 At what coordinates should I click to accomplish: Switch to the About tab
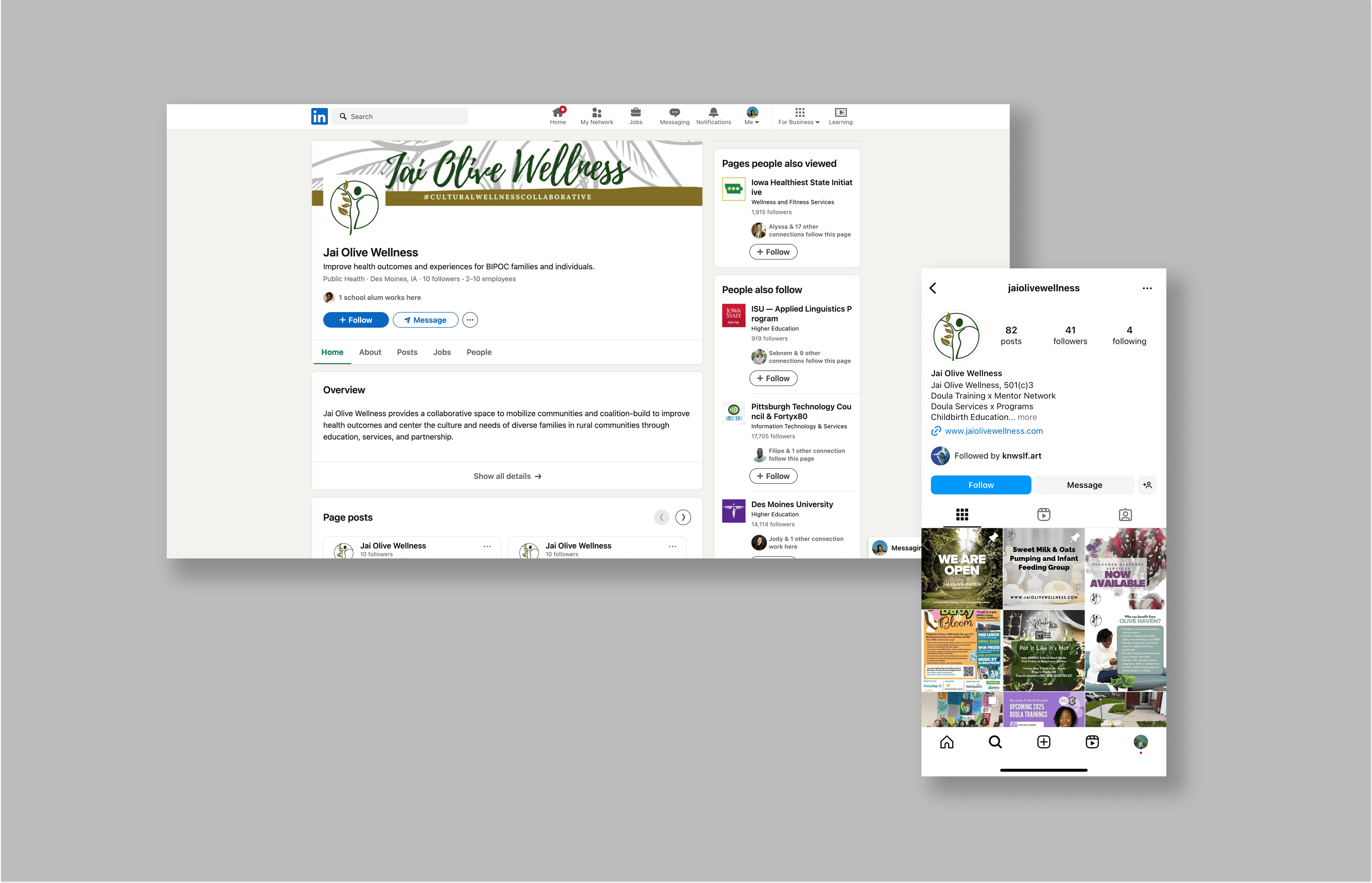point(370,352)
